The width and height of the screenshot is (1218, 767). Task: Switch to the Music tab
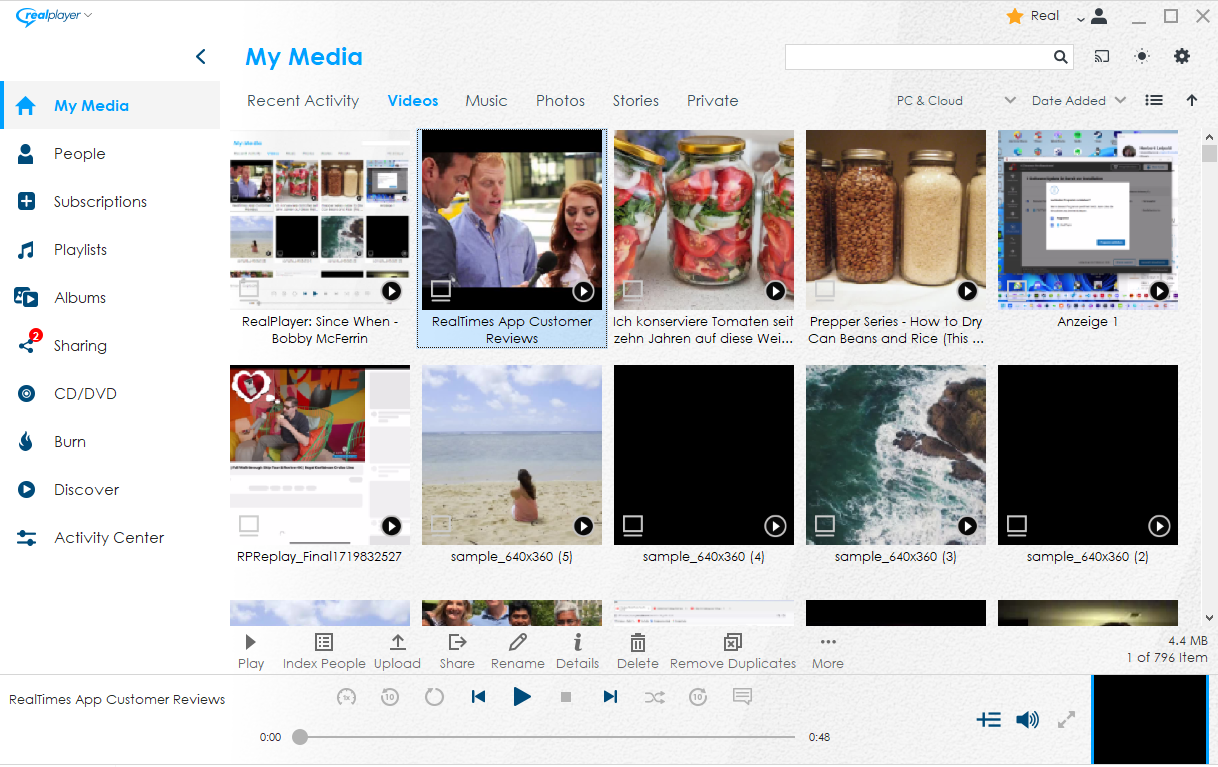click(486, 101)
